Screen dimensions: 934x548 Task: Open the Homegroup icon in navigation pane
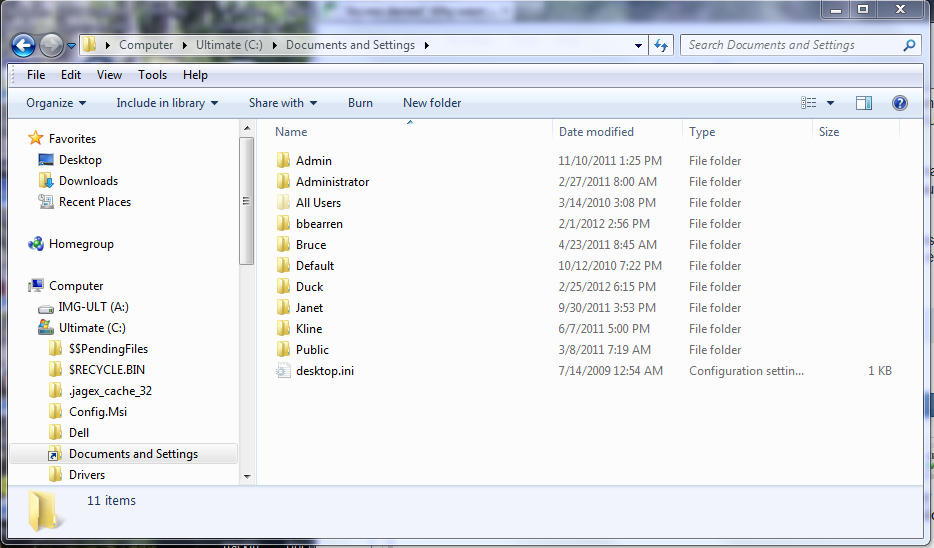pyautogui.click(x=36, y=244)
